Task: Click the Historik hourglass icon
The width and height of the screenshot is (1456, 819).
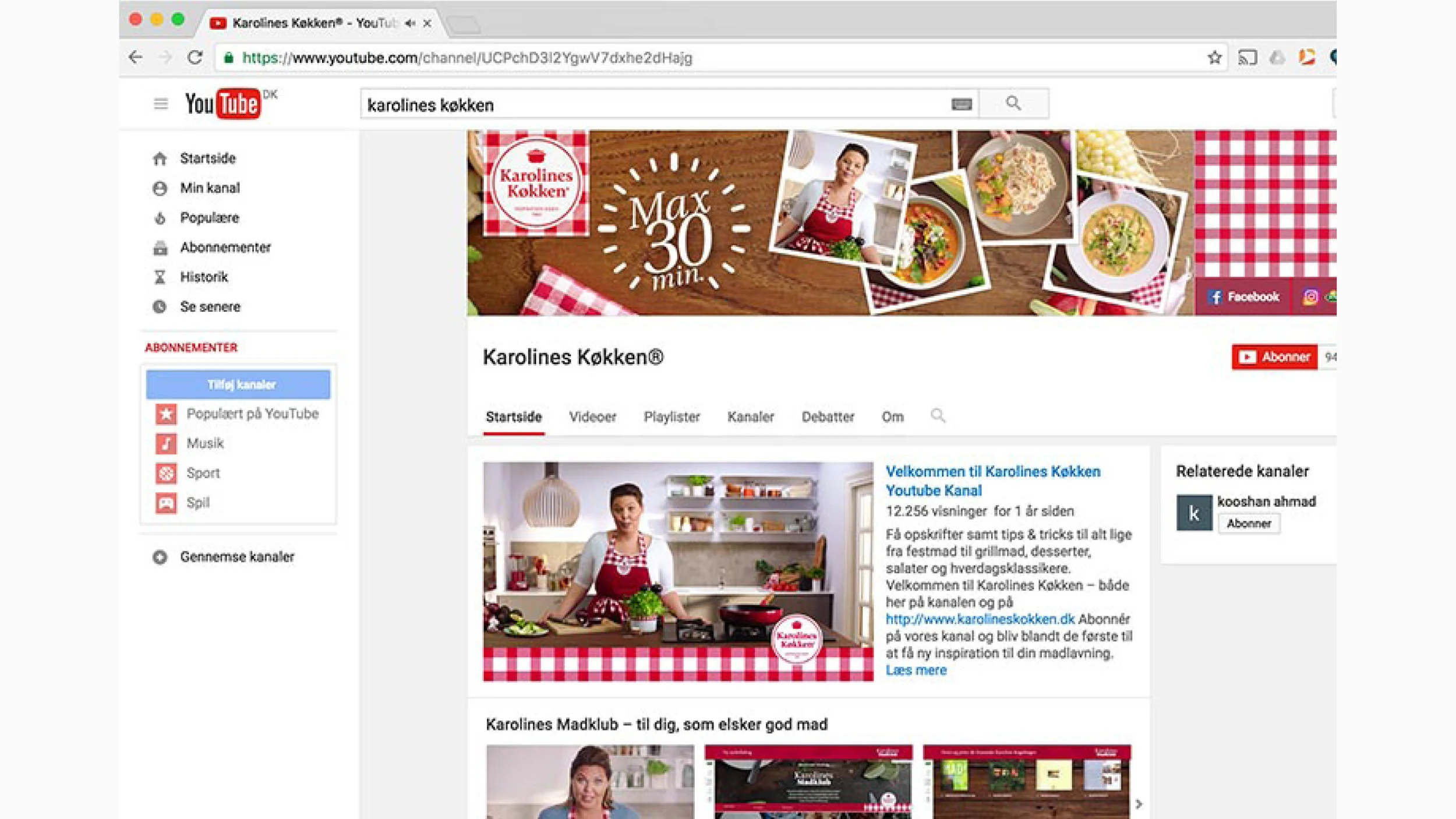Action: tap(160, 277)
